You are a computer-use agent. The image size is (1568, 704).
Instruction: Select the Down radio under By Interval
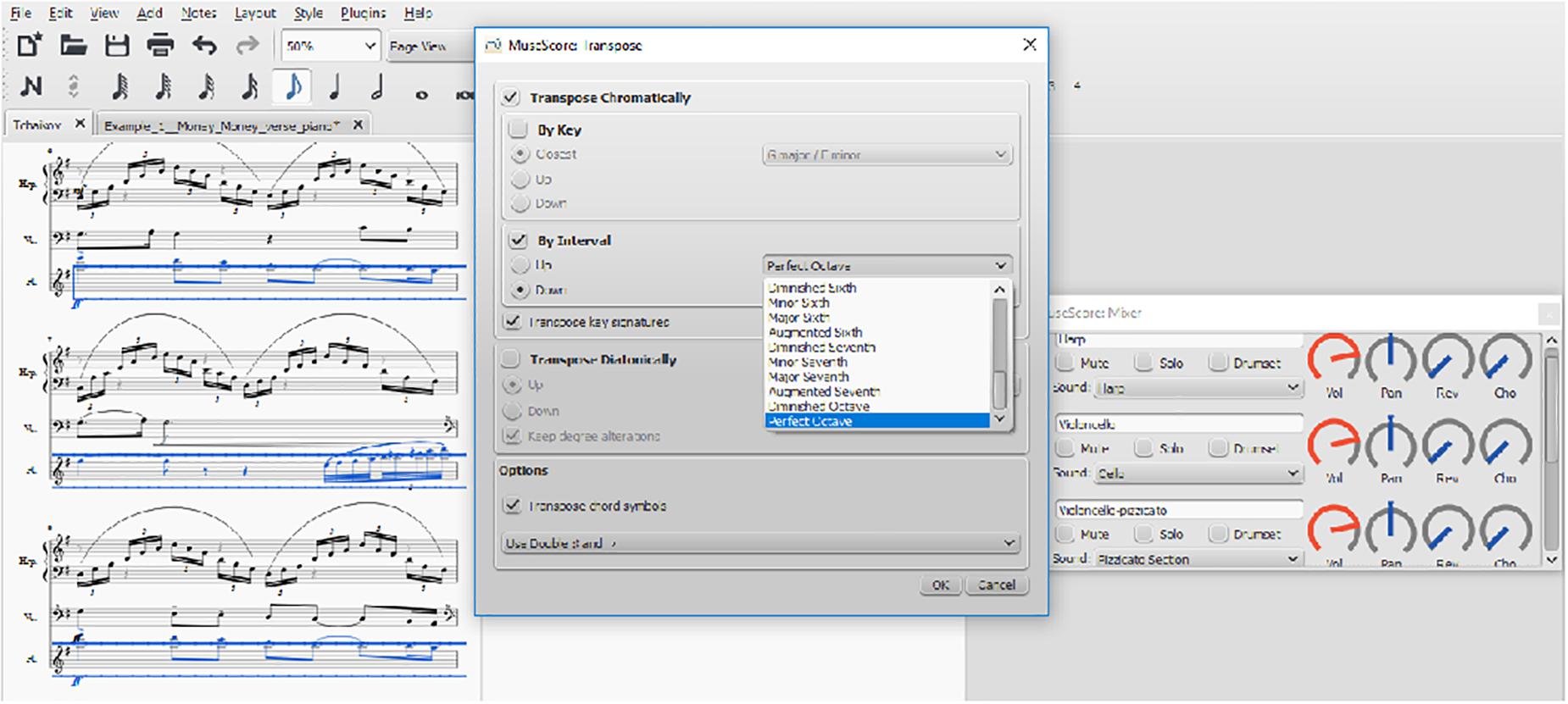click(520, 290)
